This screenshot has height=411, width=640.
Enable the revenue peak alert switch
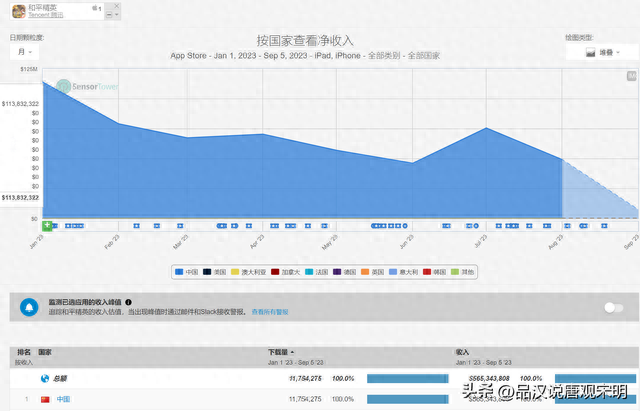click(x=613, y=307)
